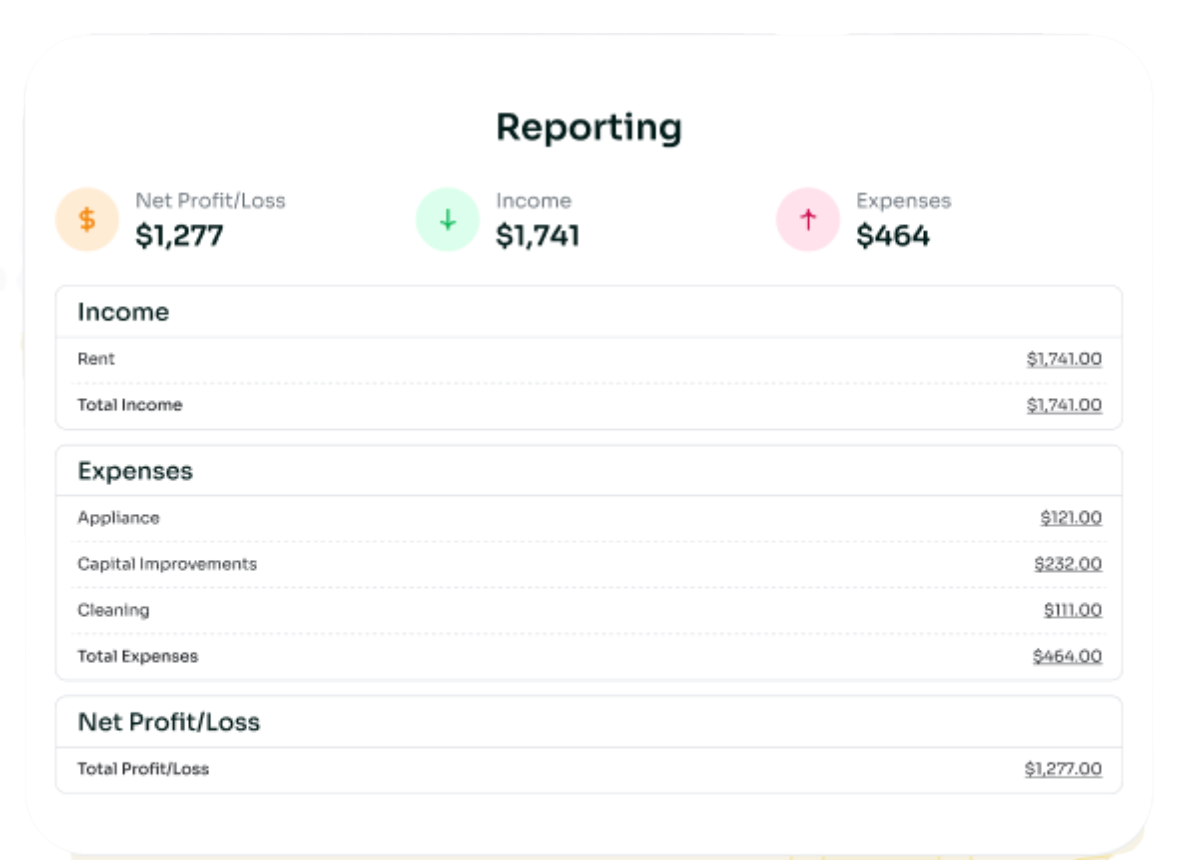Click the bold $1,741 summary figure
The image size is (1194, 860).
(538, 236)
